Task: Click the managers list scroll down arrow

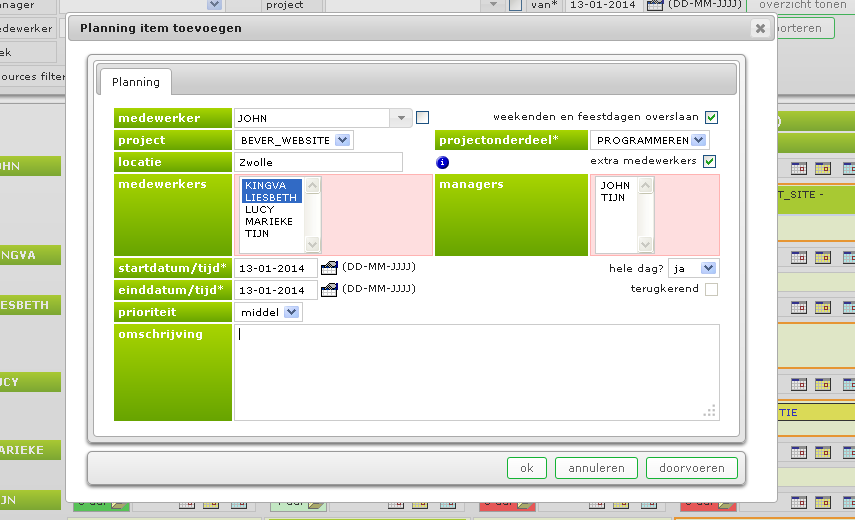Action: click(646, 245)
